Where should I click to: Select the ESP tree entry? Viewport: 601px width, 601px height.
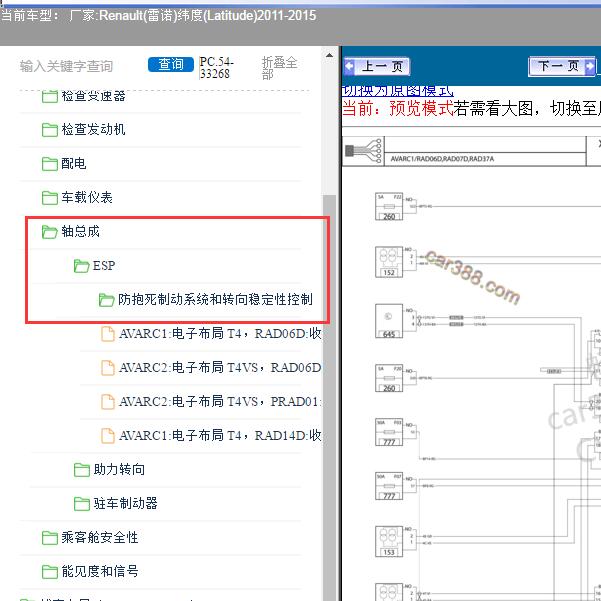point(104,266)
